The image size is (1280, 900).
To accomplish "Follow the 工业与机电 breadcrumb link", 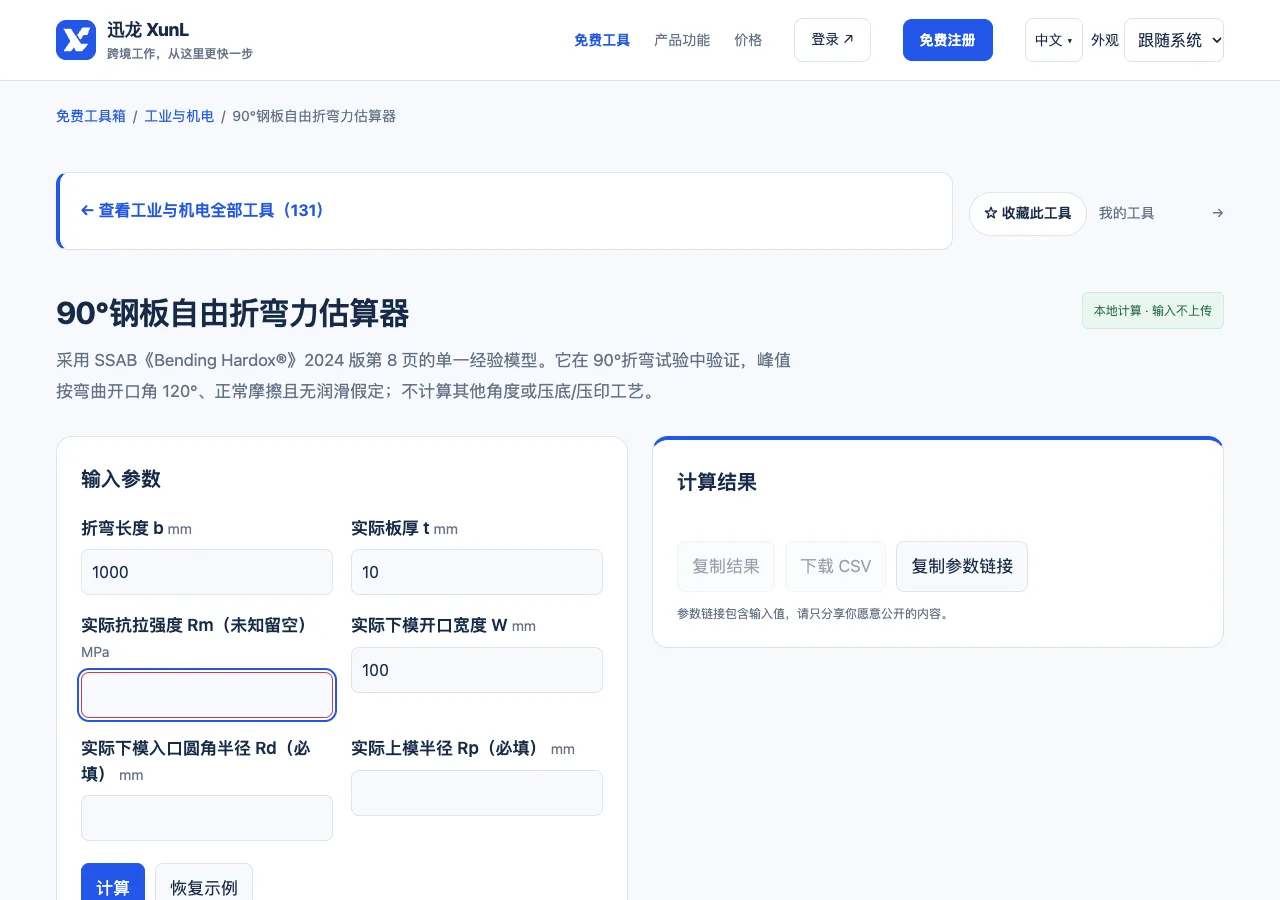I will tap(179, 116).
